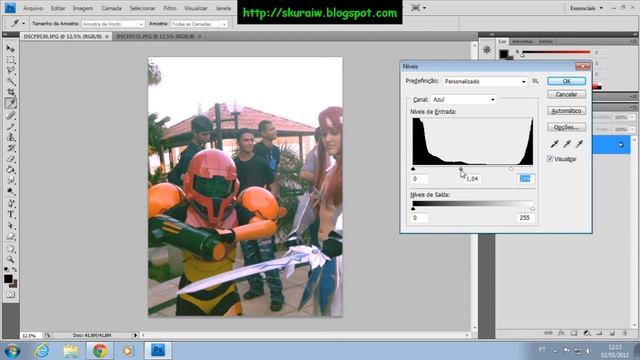This screenshot has width=640, height=360.
Task: Pick the black point eyedropper in Níveis
Action: pyautogui.click(x=554, y=144)
